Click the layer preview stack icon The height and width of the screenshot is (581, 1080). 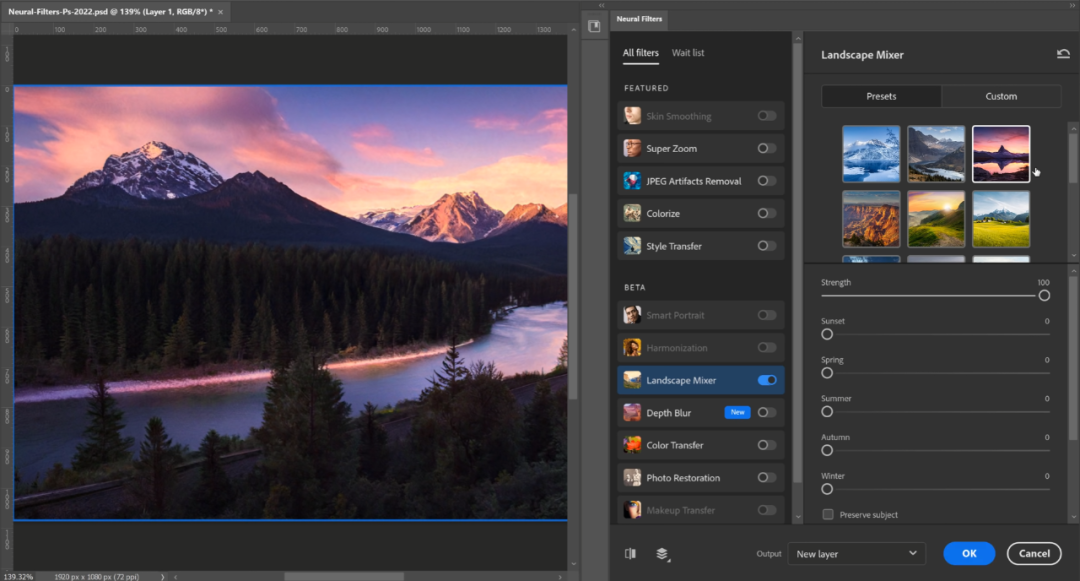pos(662,553)
